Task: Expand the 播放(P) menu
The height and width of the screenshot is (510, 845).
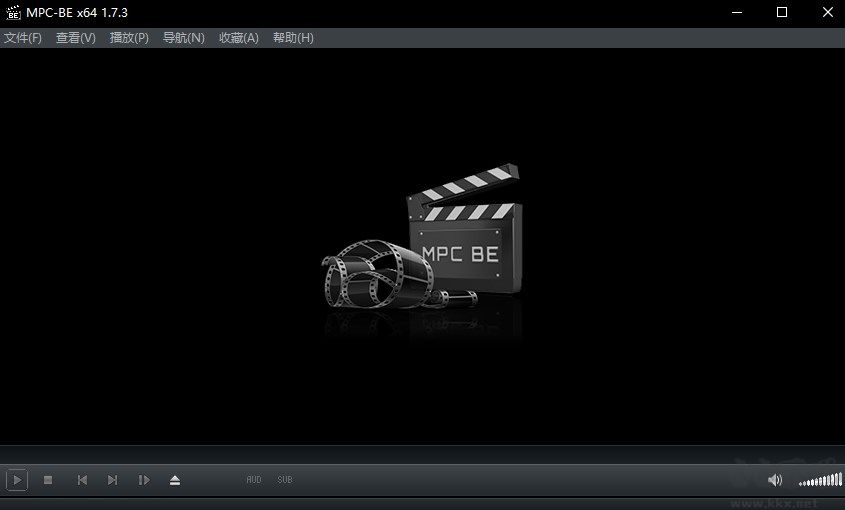Action: (x=129, y=38)
